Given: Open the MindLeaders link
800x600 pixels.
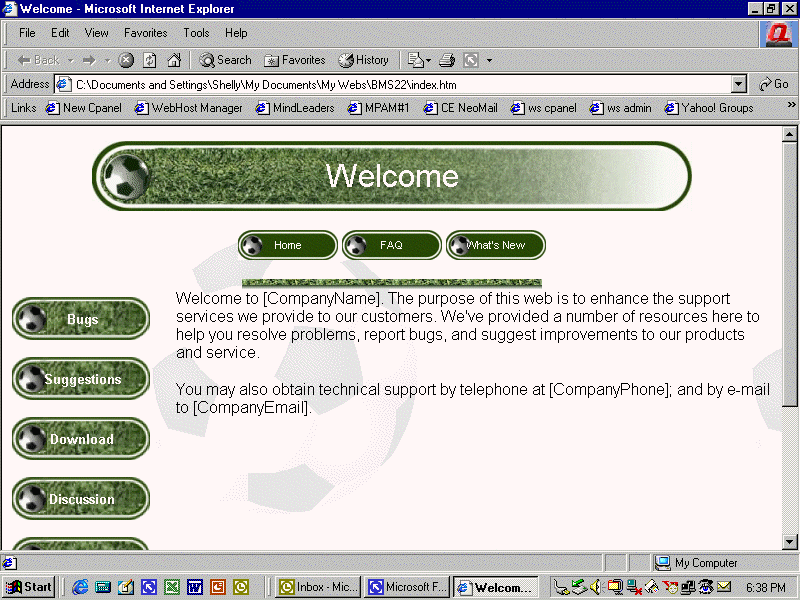Looking at the screenshot, I should (x=295, y=108).
